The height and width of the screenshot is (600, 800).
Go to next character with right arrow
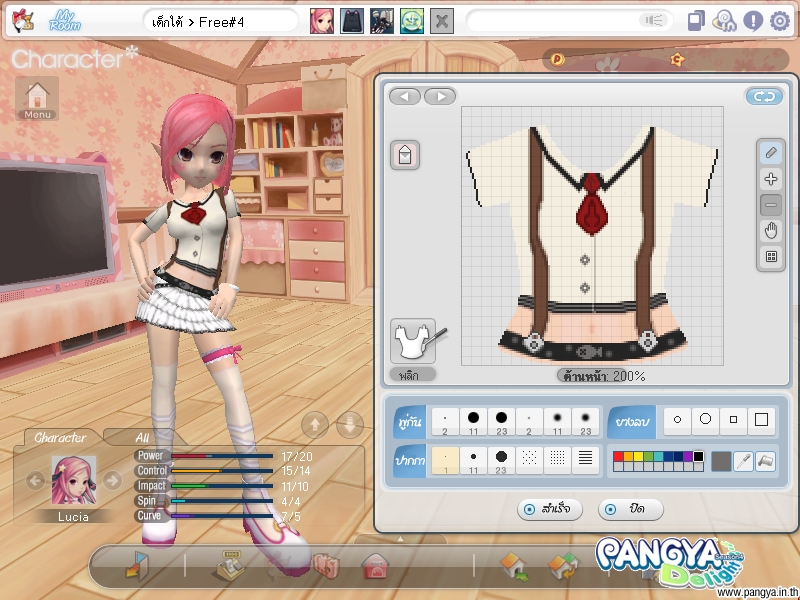(x=112, y=480)
